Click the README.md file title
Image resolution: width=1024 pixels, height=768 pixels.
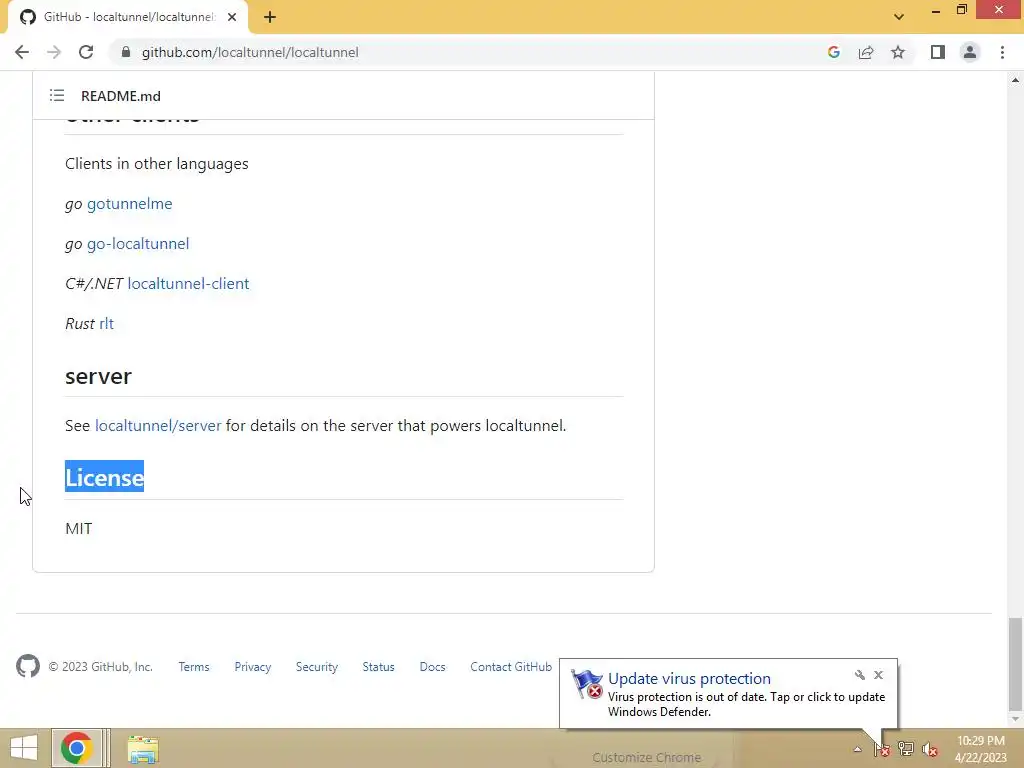(121, 96)
